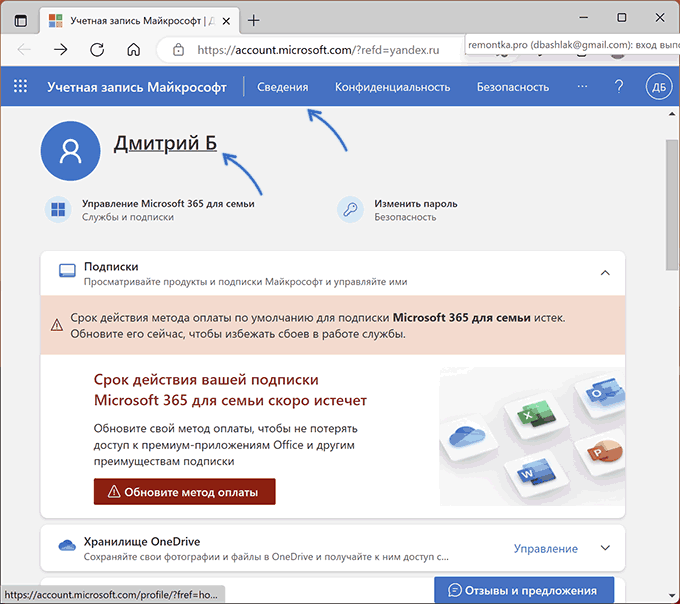This screenshot has width=680, height=604.
Task: Open a new browser tab
Action: [254, 20]
